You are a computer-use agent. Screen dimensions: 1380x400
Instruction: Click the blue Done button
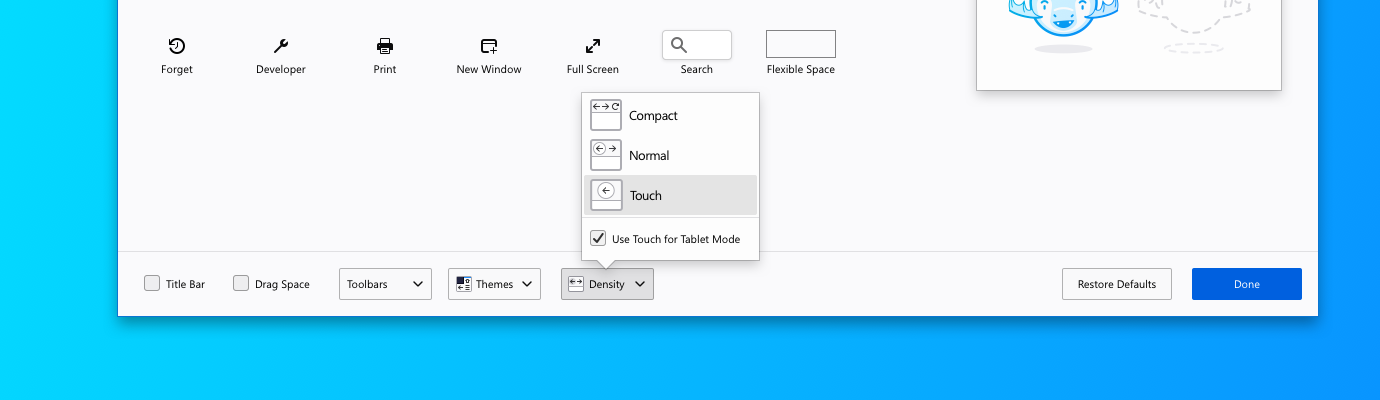tap(1247, 284)
